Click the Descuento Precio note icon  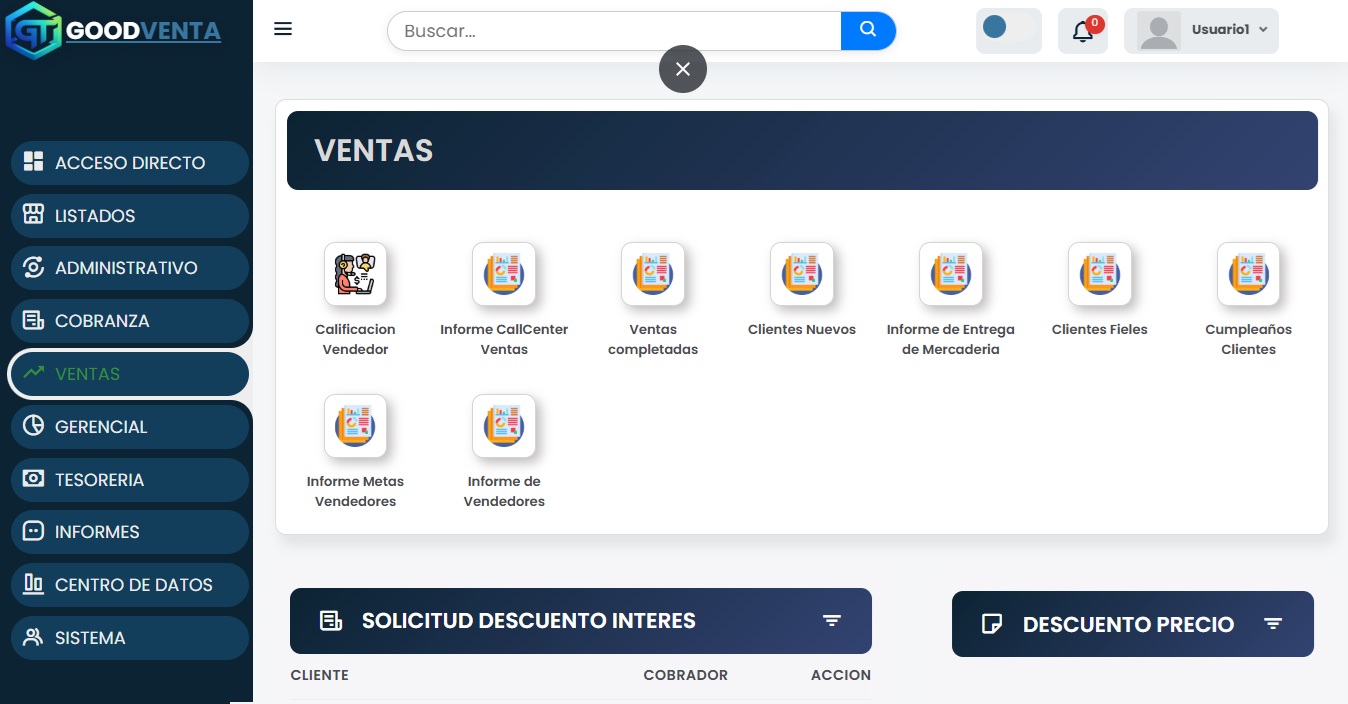(992, 624)
